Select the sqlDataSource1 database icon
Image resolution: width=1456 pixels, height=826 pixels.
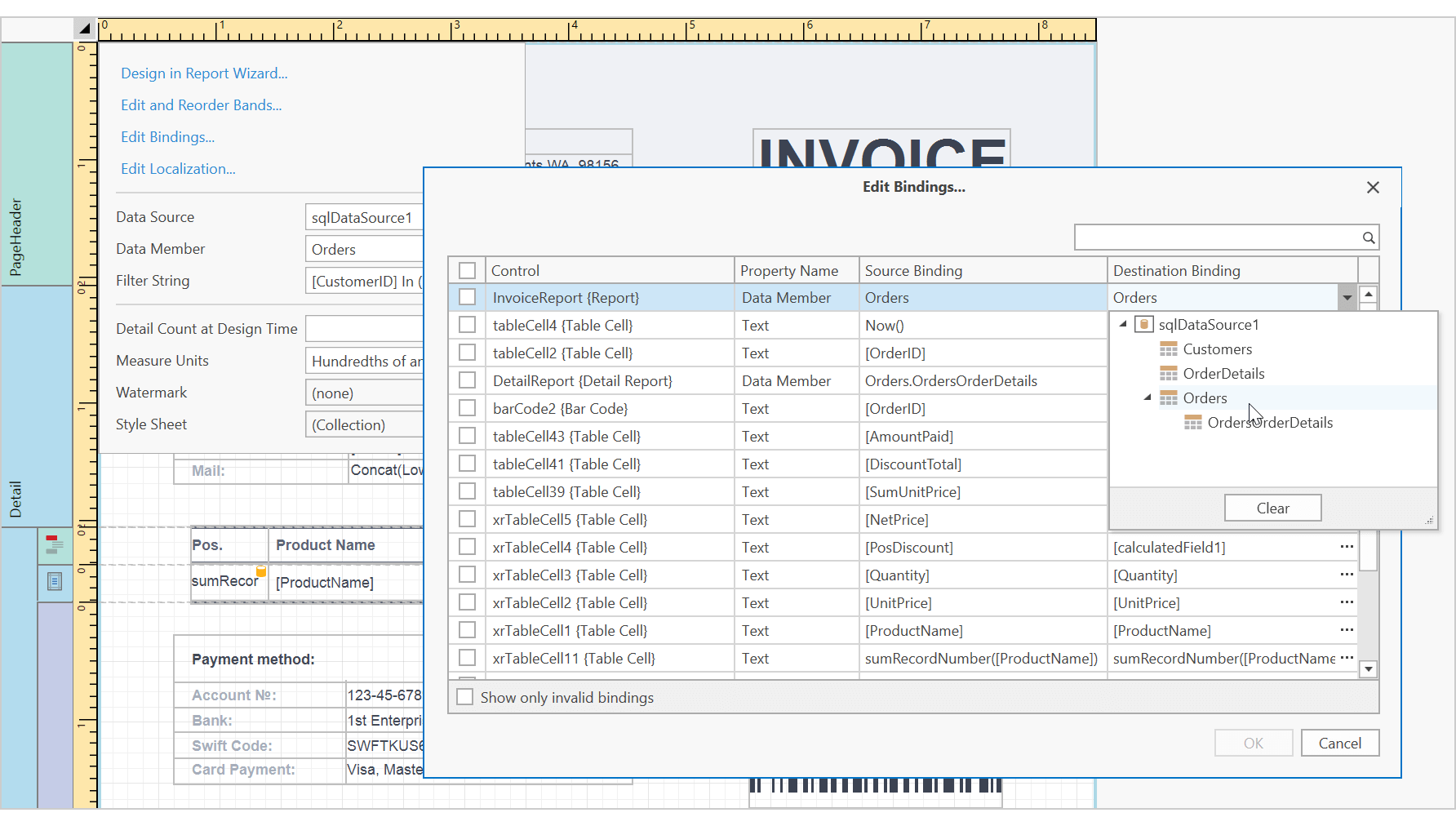click(1144, 324)
